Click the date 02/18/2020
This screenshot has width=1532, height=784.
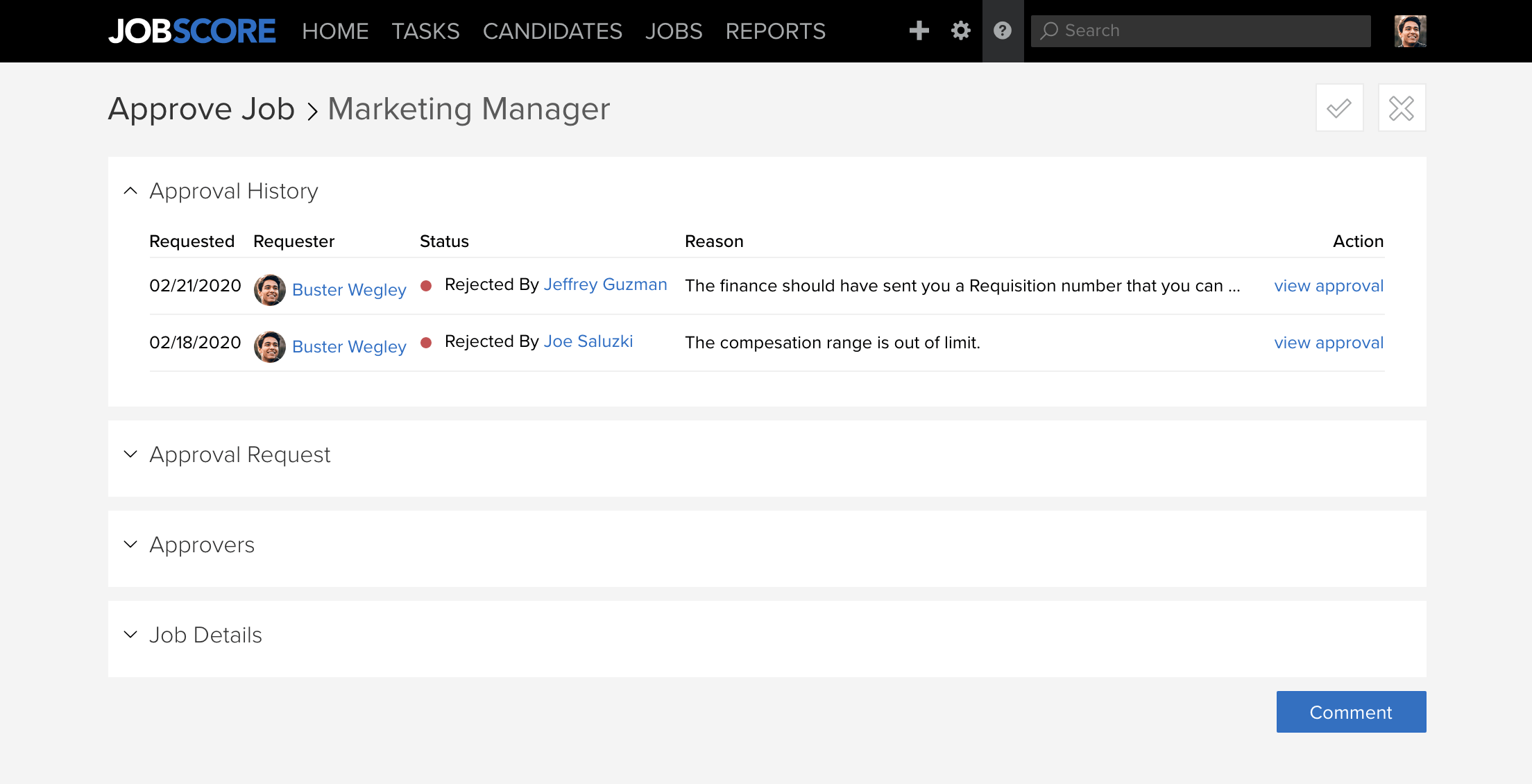coord(195,343)
